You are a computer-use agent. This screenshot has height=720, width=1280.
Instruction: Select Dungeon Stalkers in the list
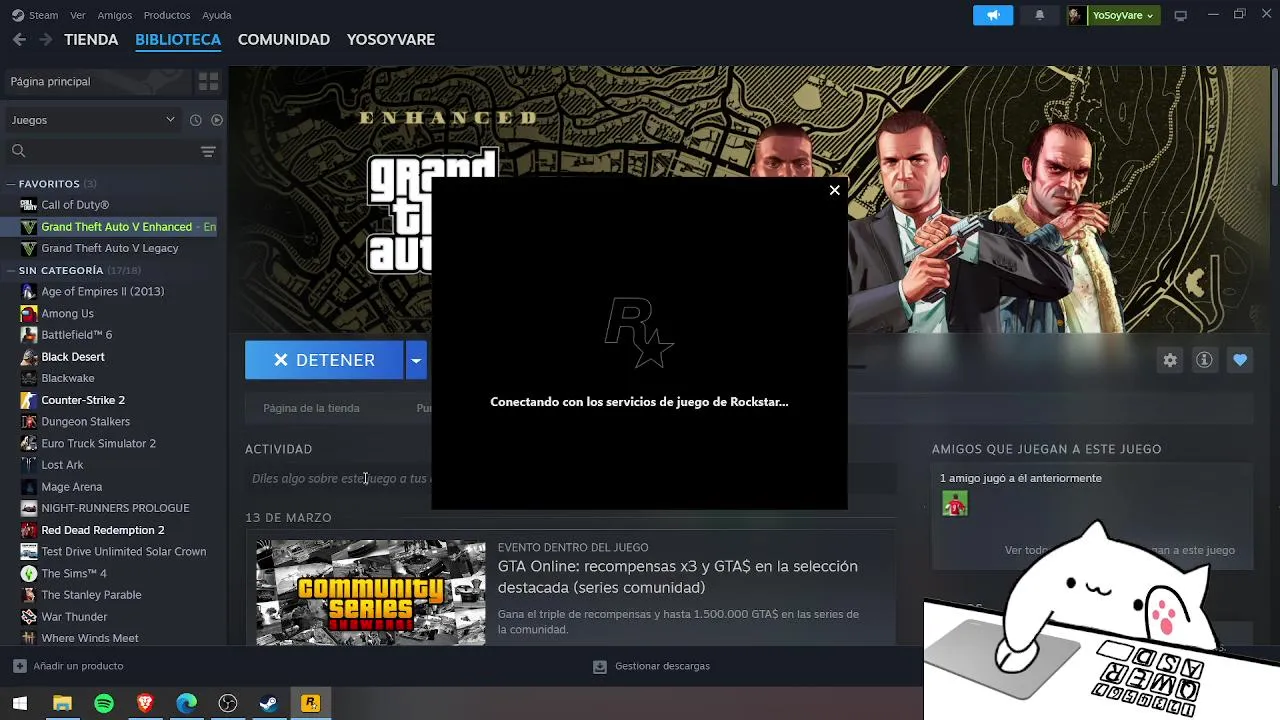[86, 422]
